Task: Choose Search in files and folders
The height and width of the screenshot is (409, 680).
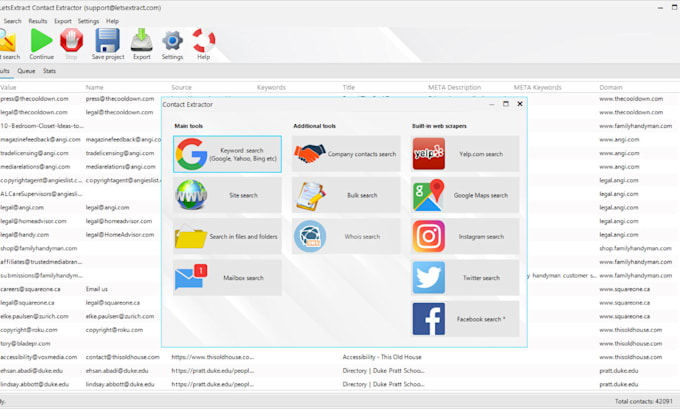Action: (x=227, y=236)
